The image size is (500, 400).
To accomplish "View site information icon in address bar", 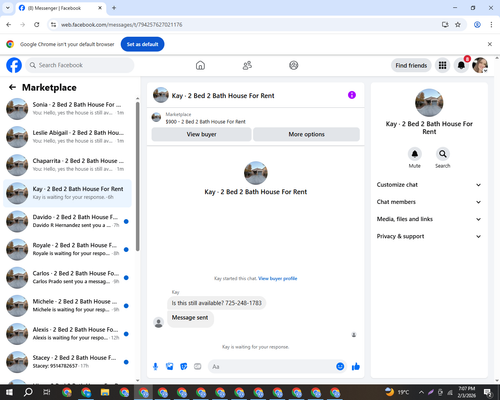I will click(53, 25).
